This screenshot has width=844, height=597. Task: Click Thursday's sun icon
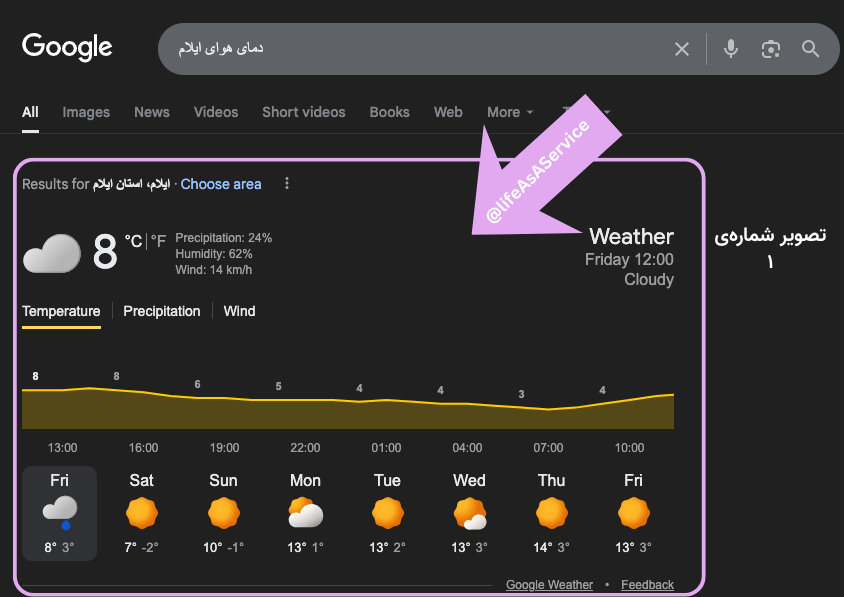[x=551, y=513]
